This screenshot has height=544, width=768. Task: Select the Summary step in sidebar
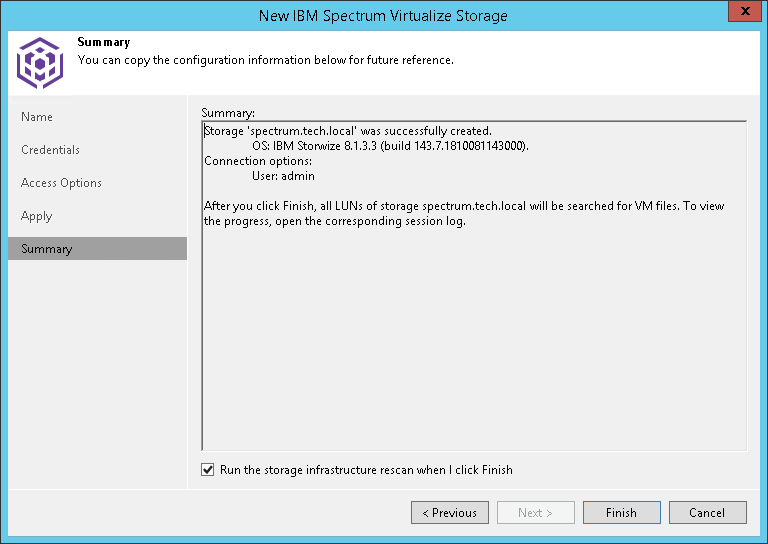[97, 249]
